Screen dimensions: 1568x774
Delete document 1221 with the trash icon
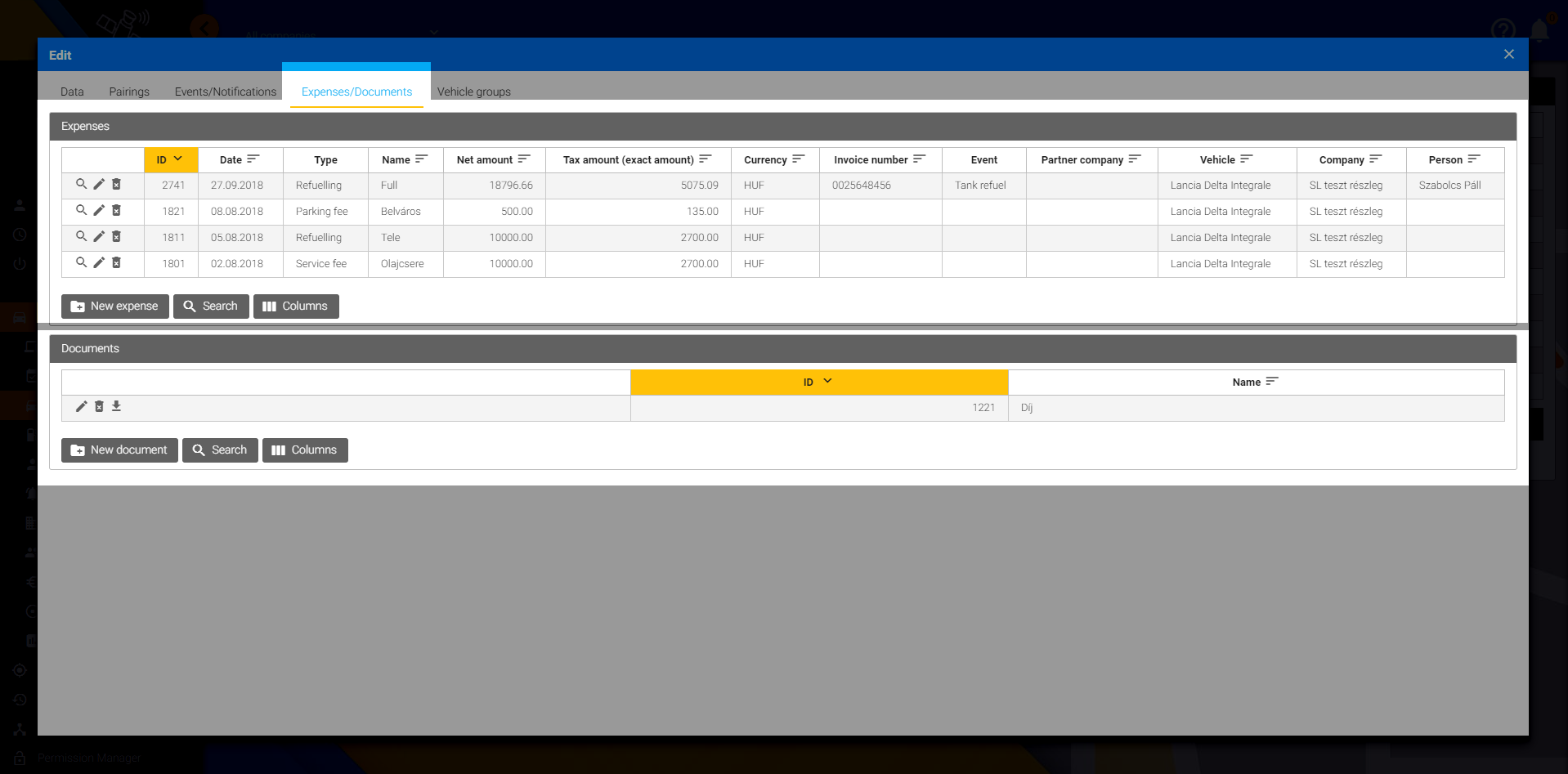coord(99,406)
